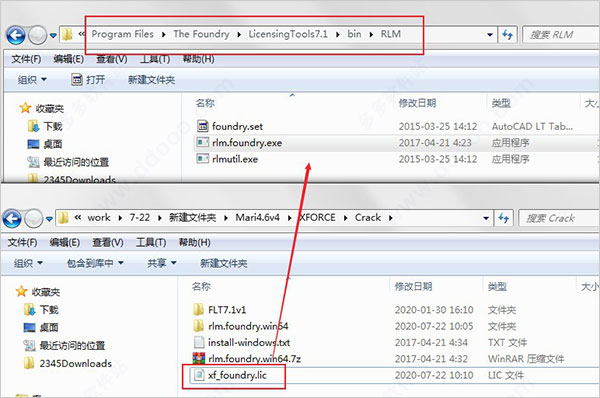The height and width of the screenshot is (398, 600).
Task: Select foundry.set file icon
Action: [x=202, y=126]
